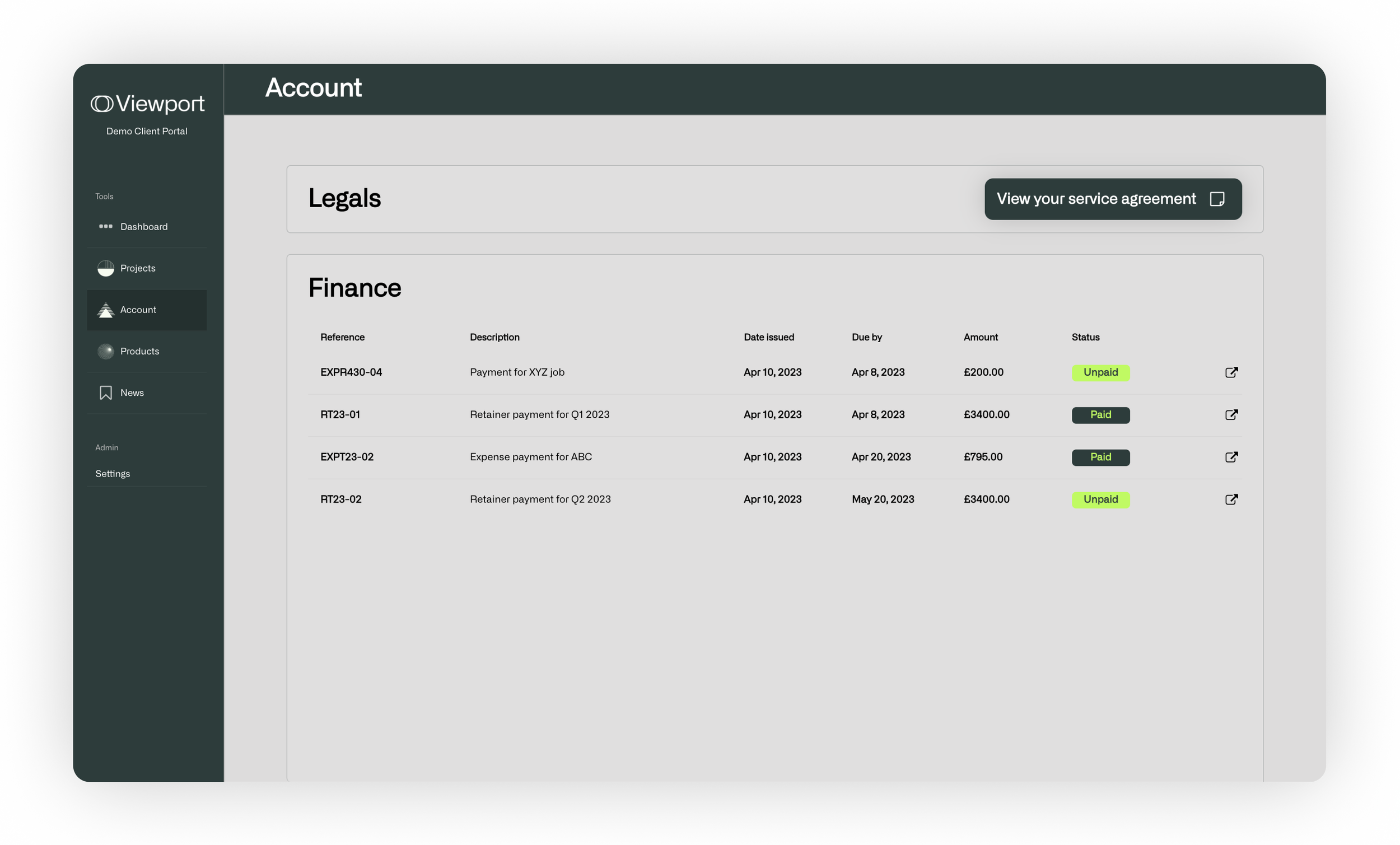The height and width of the screenshot is (845, 1400).
Task: Click the Unpaid status badge for EXPR430-04
Action: point(1100,372)
